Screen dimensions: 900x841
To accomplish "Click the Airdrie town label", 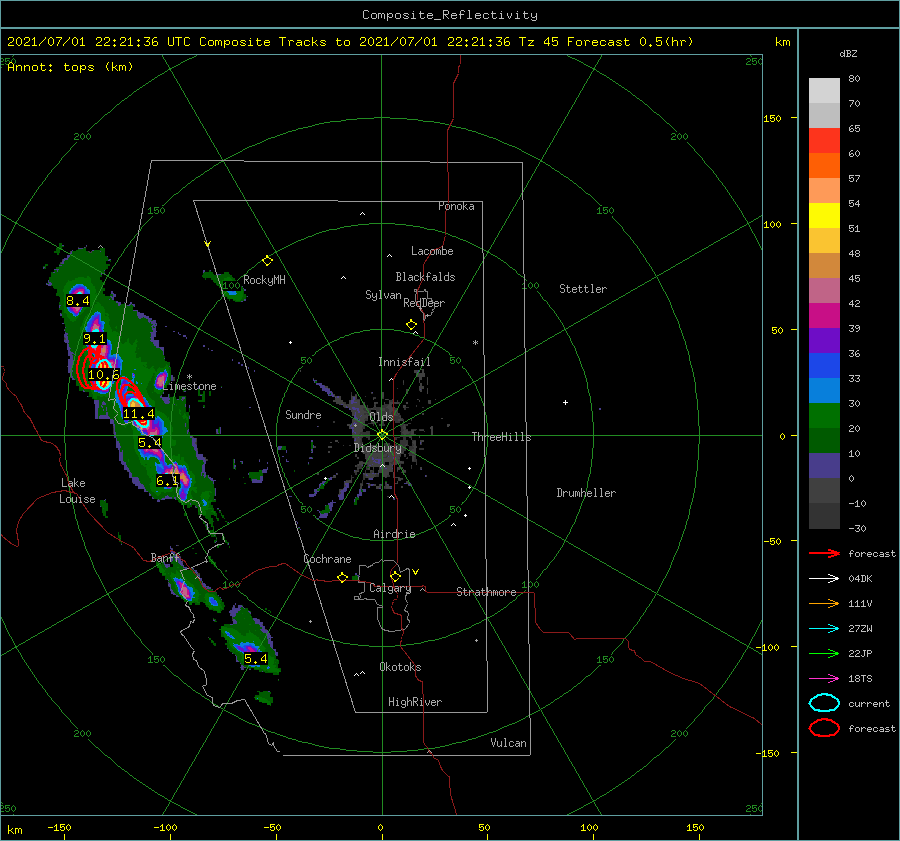I will tap(394, 534).
